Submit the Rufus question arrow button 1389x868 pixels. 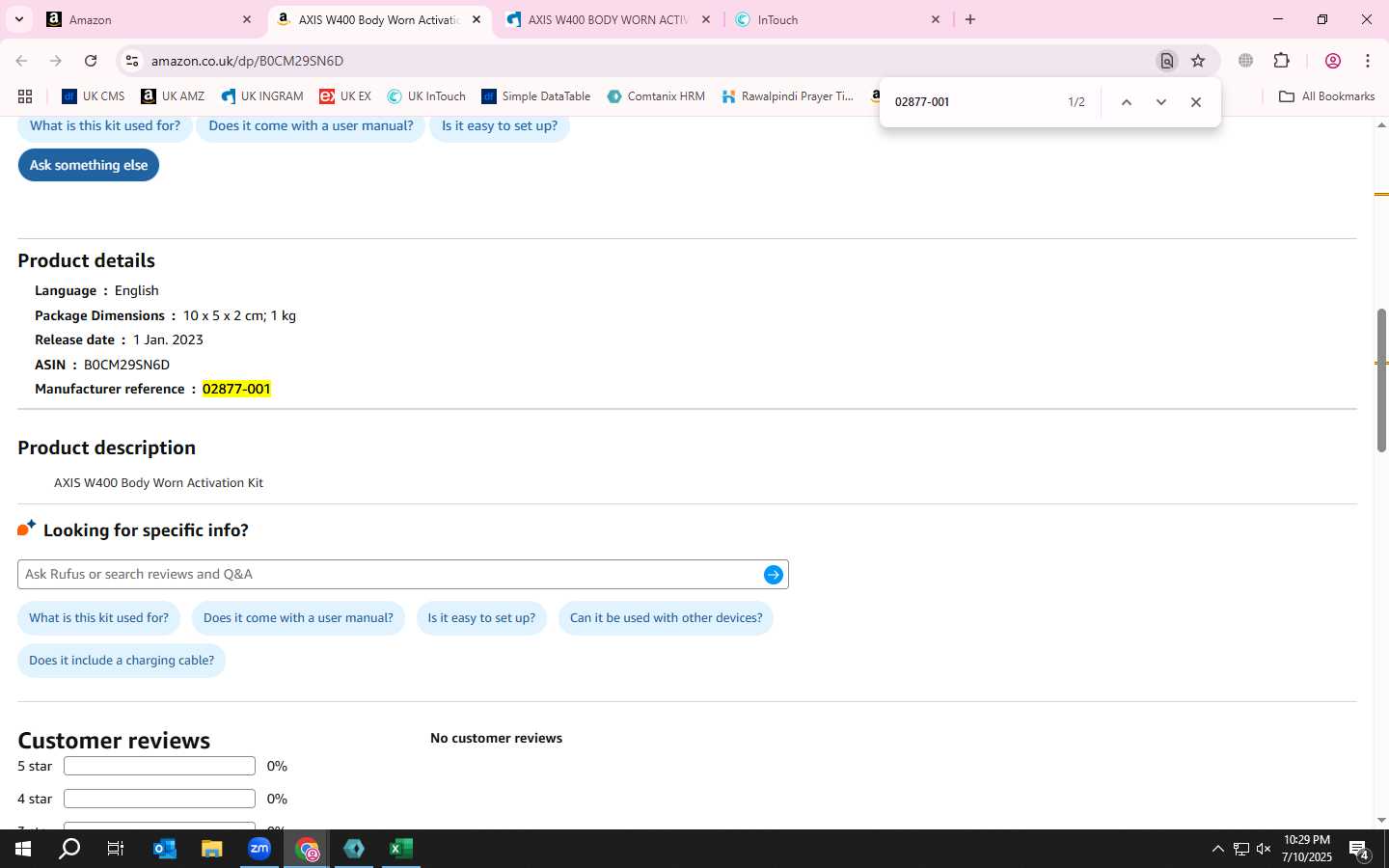[774, 575]
